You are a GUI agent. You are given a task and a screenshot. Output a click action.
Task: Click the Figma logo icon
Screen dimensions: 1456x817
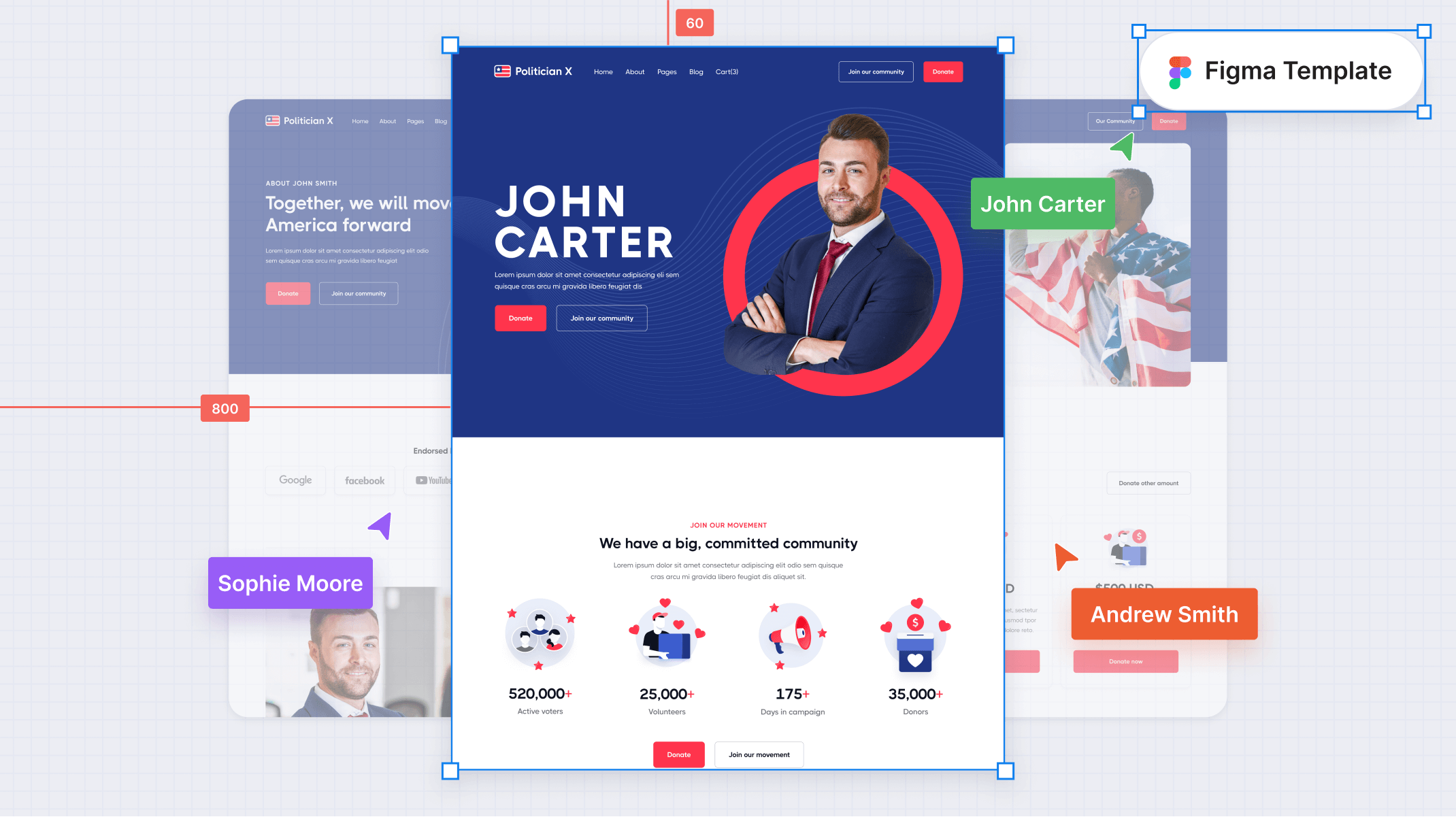tap(1178, 70)
